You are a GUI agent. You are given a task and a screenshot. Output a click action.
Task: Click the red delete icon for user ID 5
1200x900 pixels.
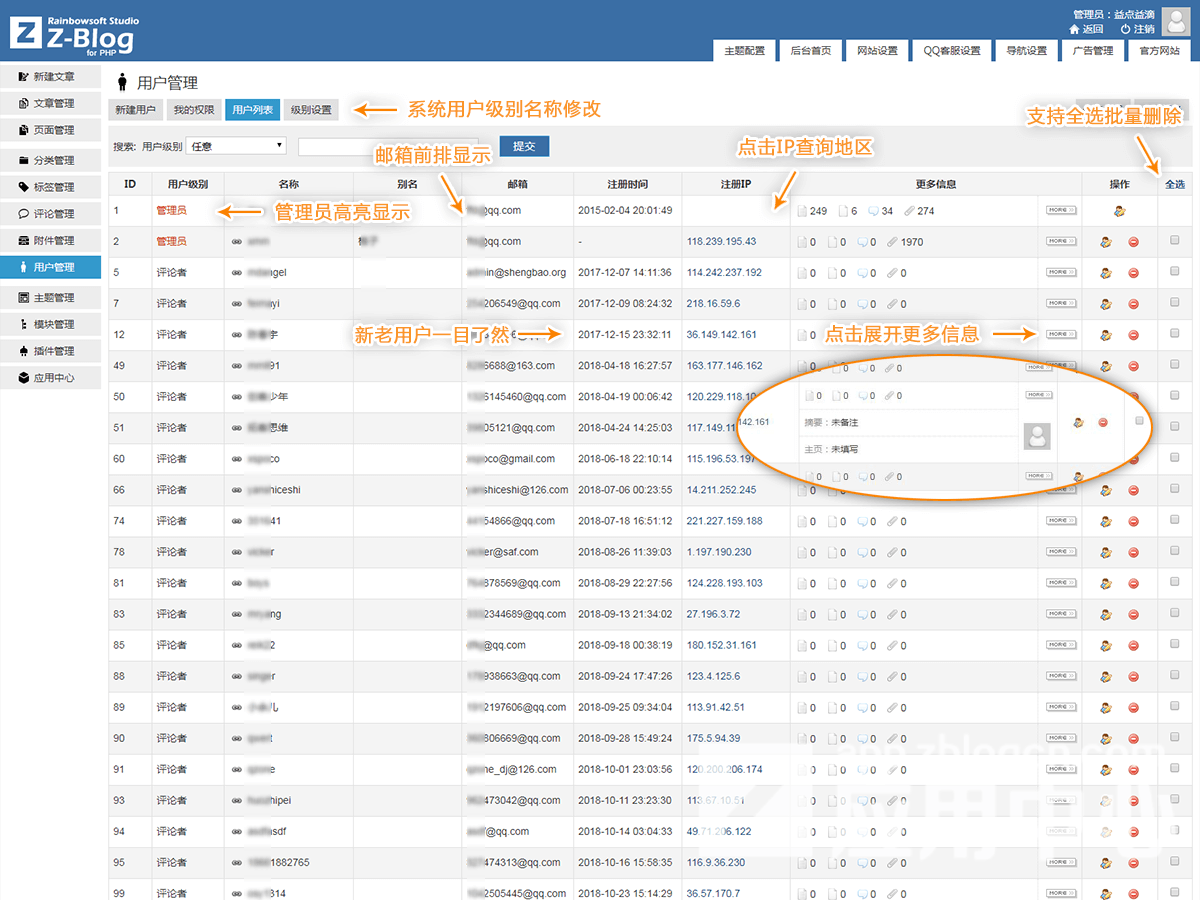click(1133, 273)
